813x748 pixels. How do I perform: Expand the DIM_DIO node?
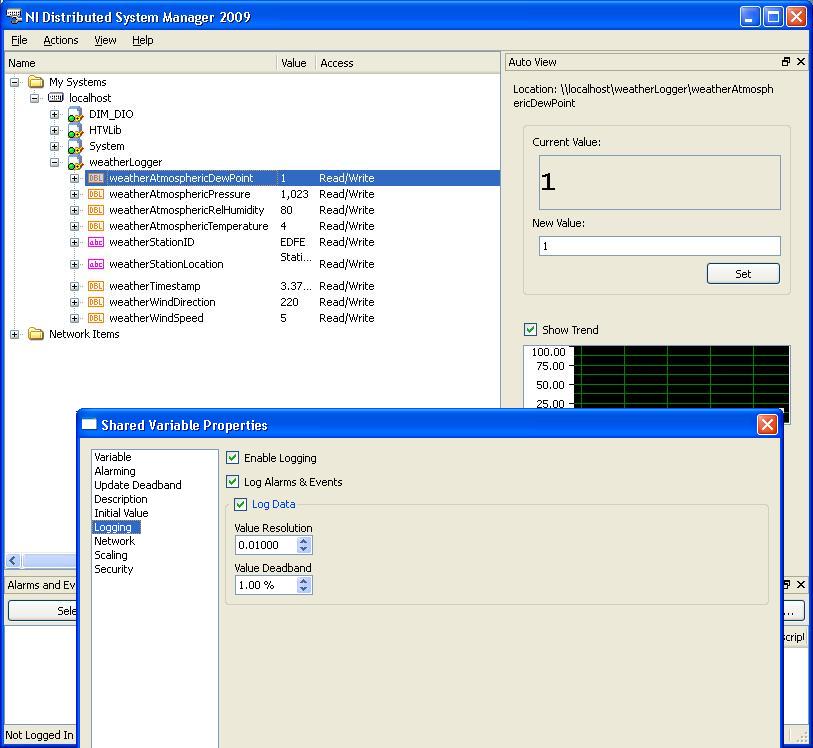point(54,114)
